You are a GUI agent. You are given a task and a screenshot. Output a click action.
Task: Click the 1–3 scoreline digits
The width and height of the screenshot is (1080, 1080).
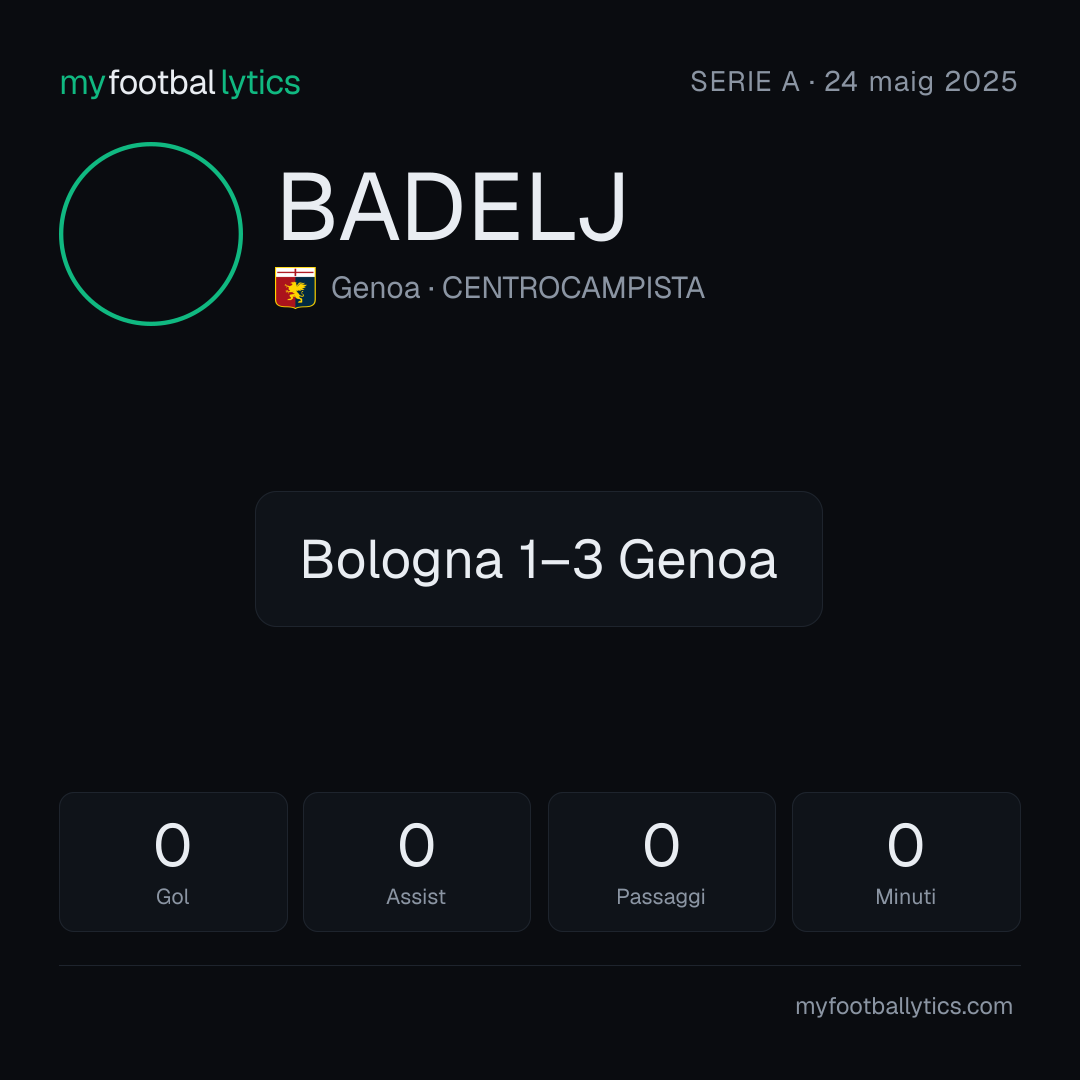(x=561, y=559)
